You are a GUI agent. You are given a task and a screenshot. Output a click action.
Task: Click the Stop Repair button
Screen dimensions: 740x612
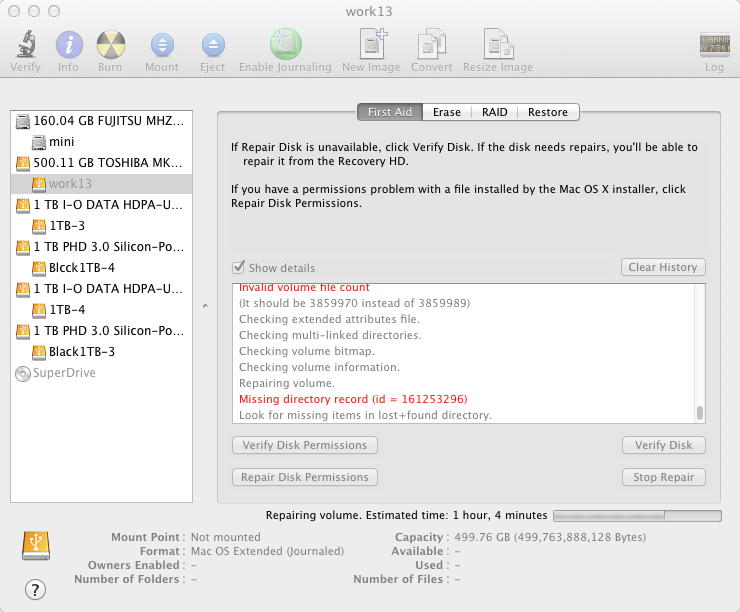tap(664, 477)
